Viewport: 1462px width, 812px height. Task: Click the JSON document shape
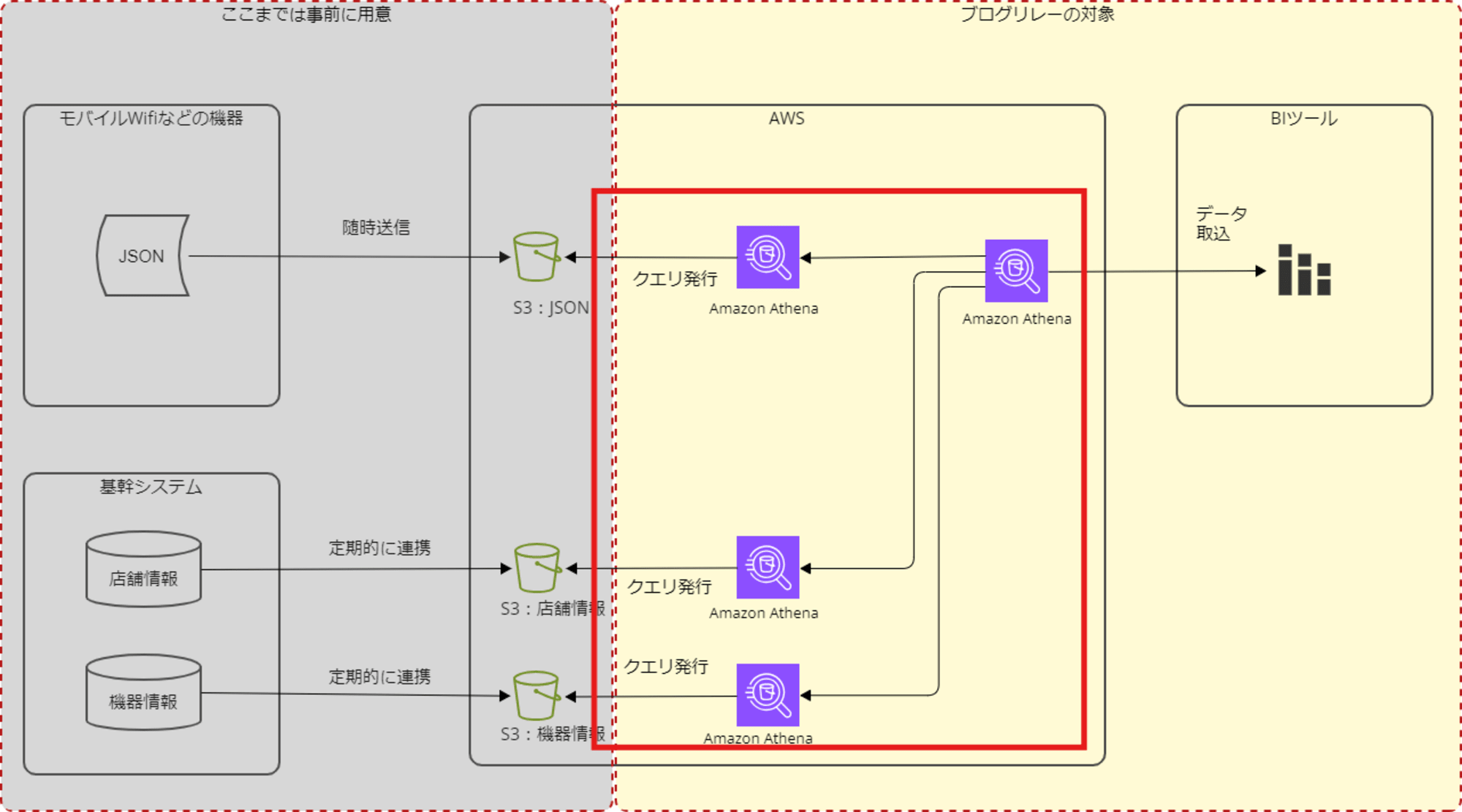pos(143,255)
